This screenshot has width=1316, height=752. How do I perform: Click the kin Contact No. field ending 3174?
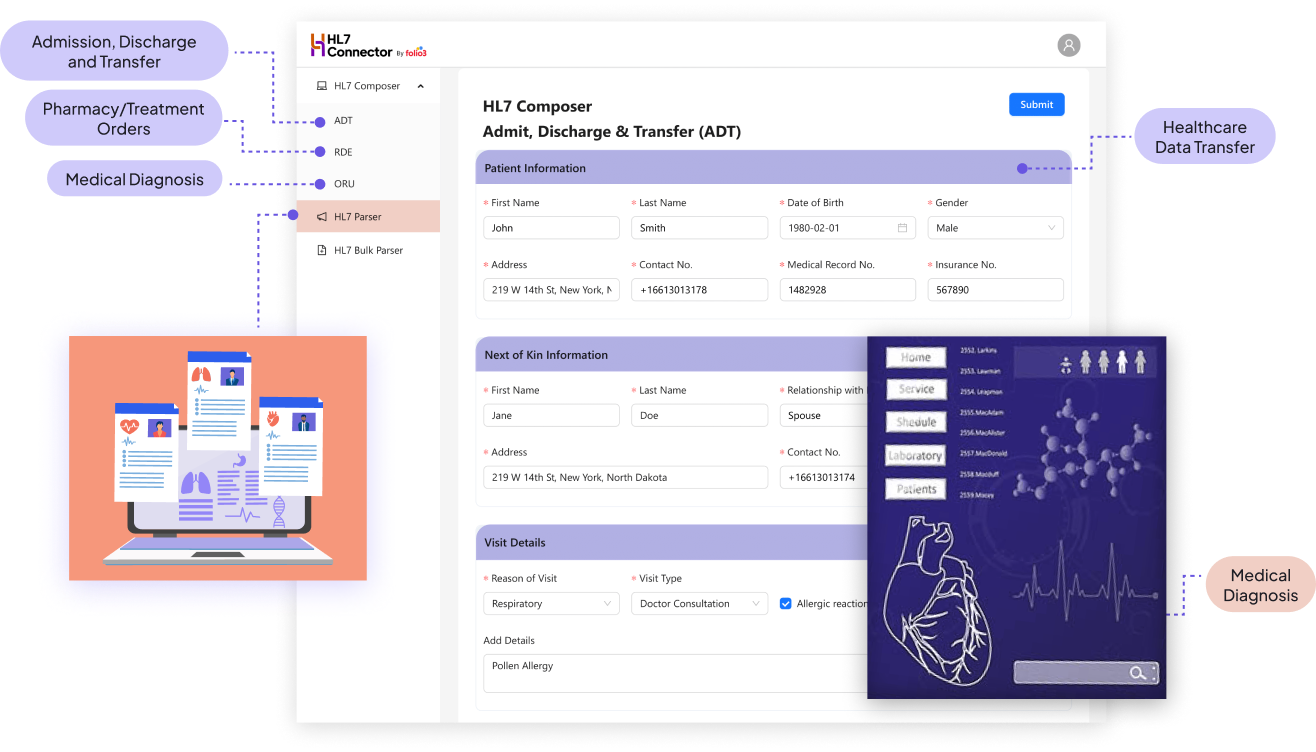tap(824, 478)
